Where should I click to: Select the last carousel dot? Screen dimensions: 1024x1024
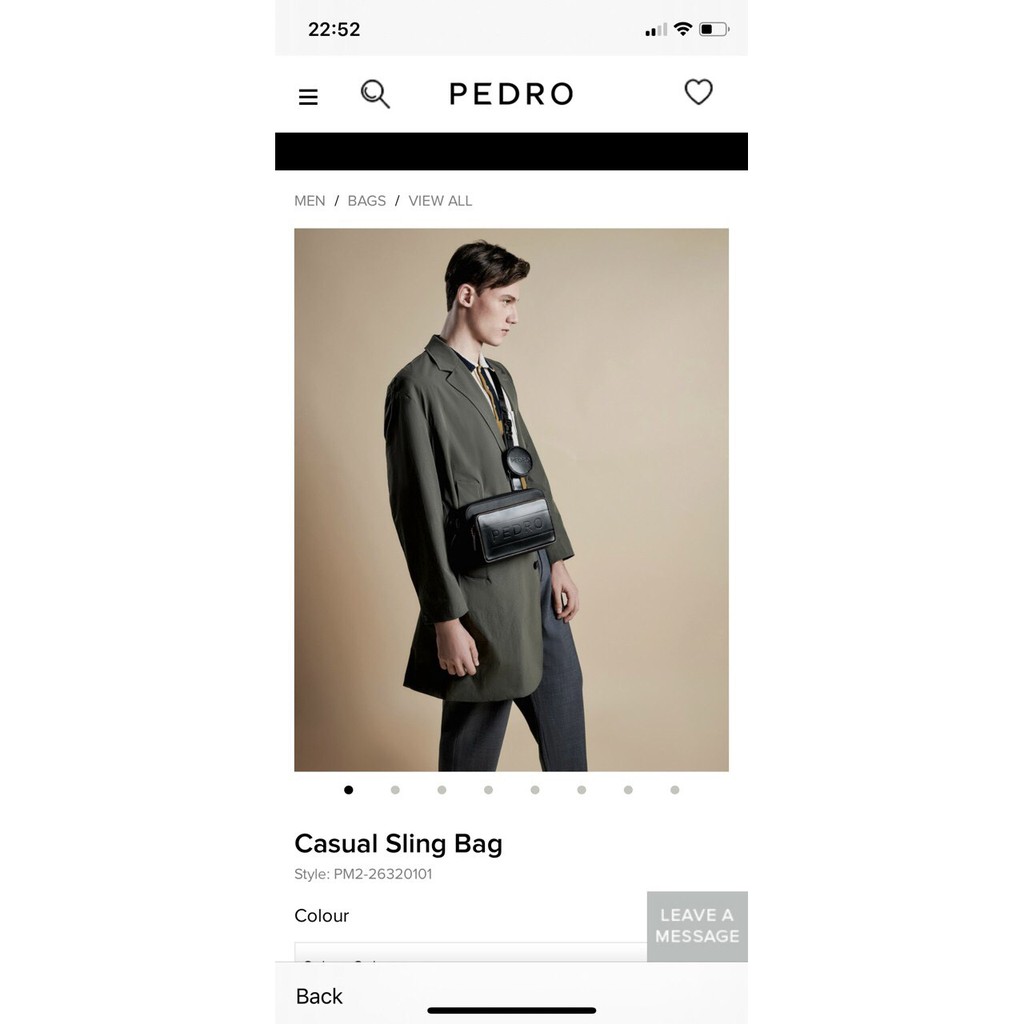(x=675, y=790)
